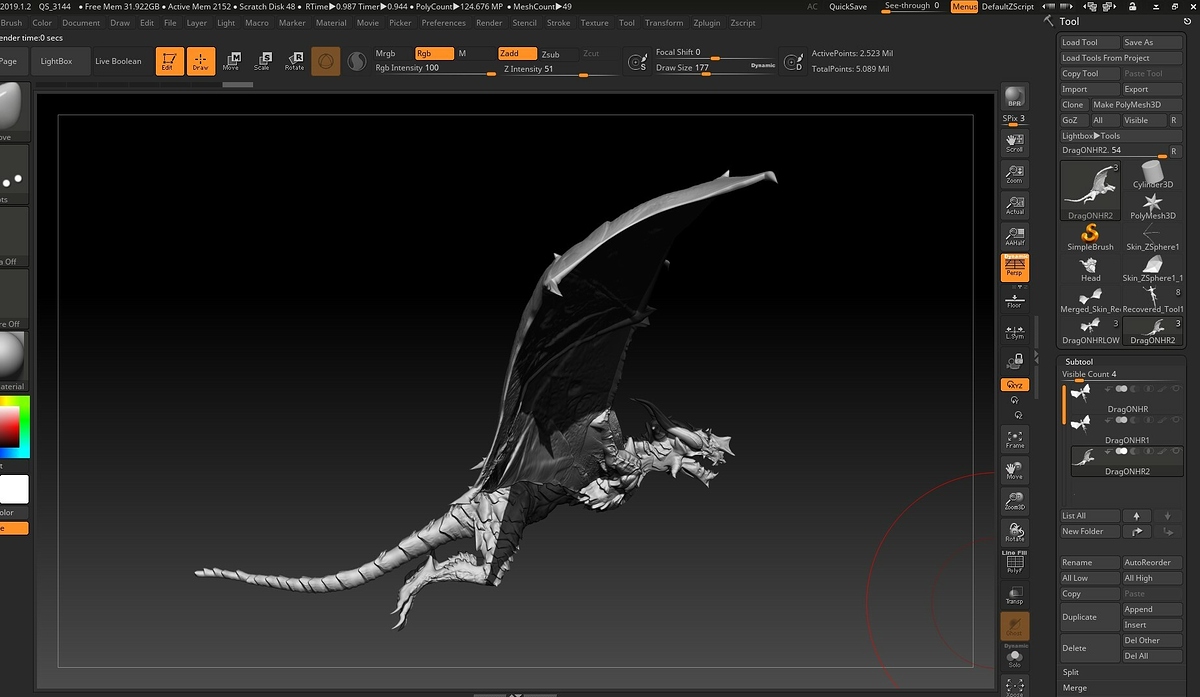Select the Scale transform mode icon
Screen dimensions: 1200x697
click(262, 61)
